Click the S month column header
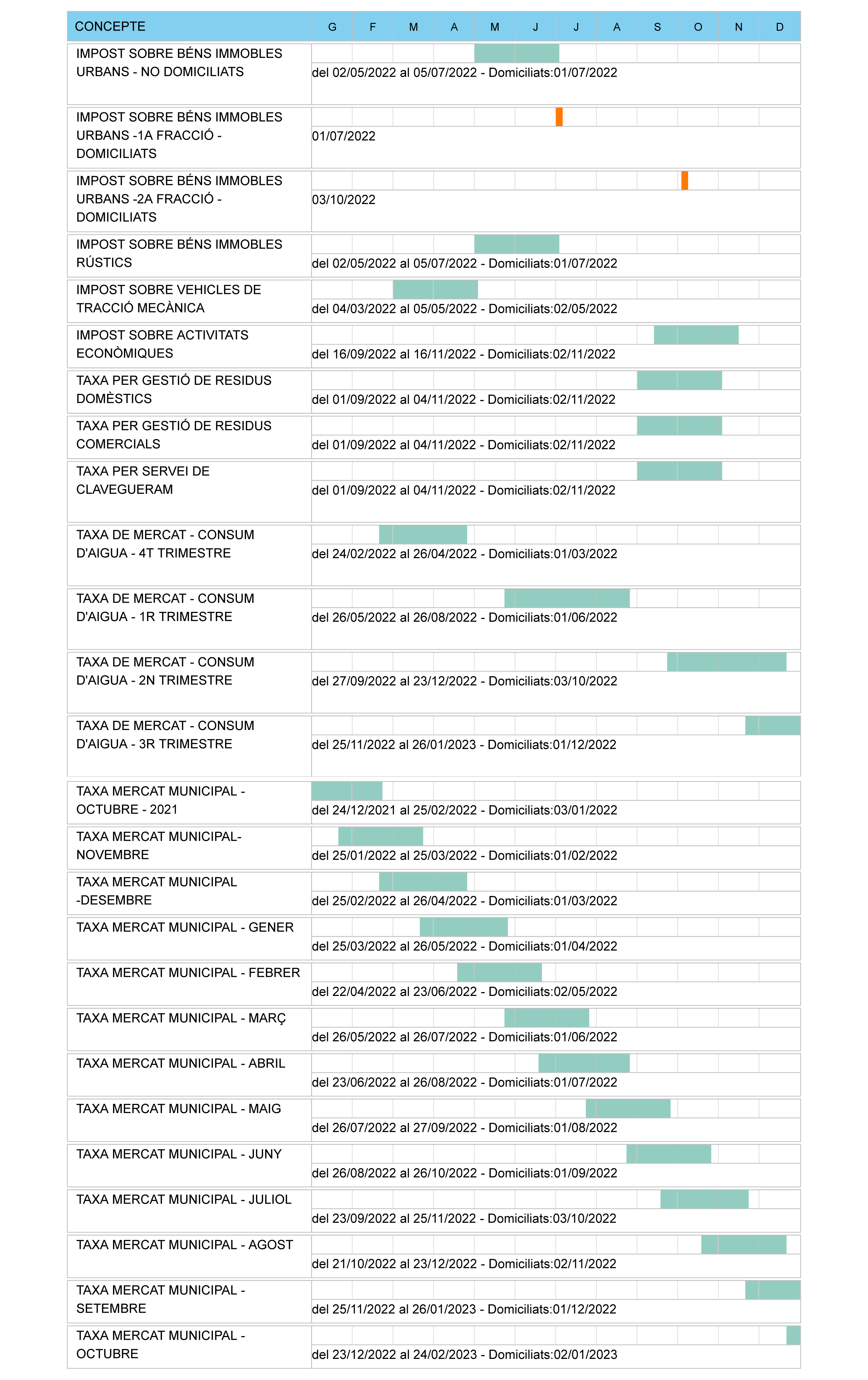Viewport: 868px width, 1380px height. tap(657, 27)
